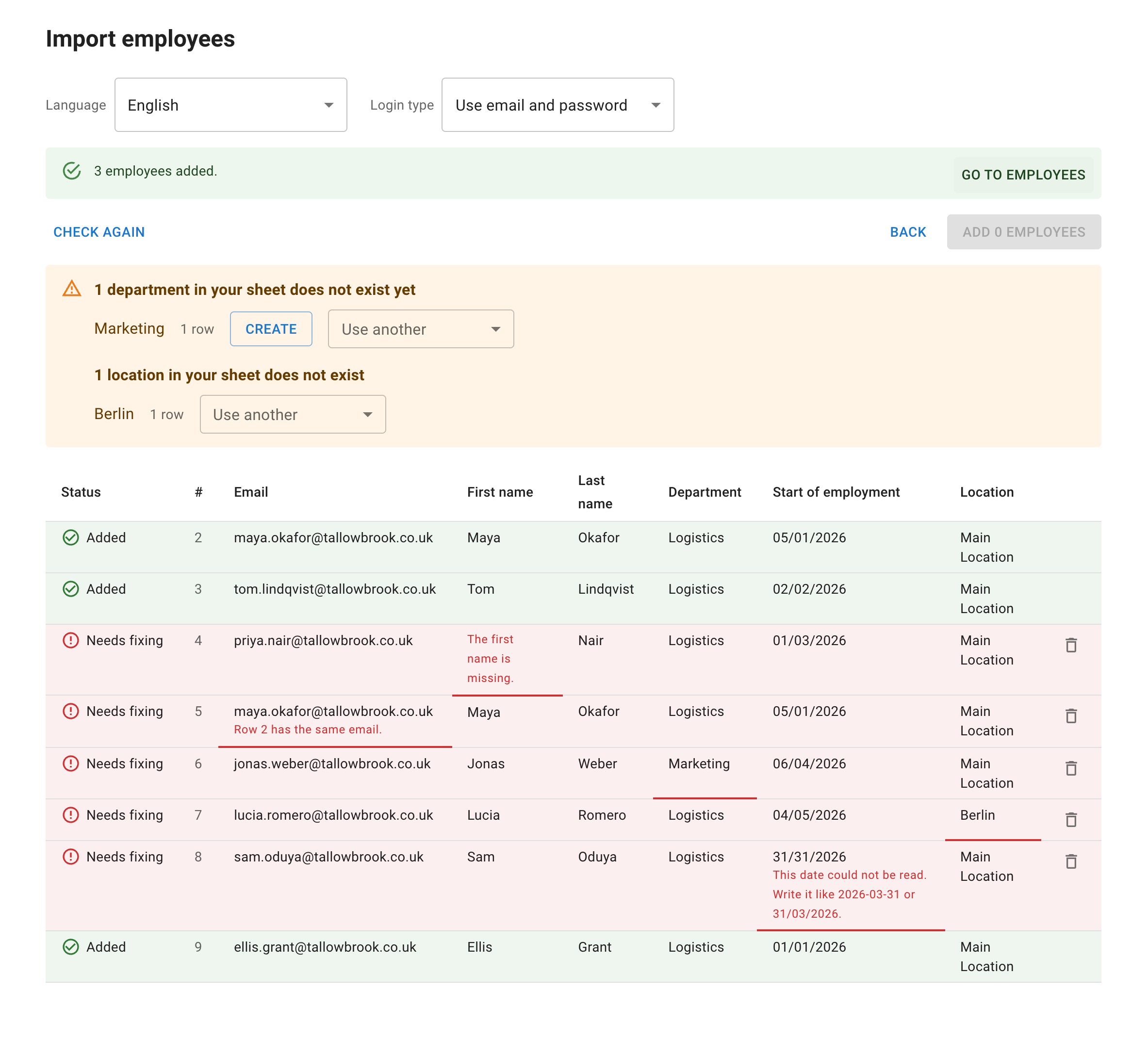
Task: Click trash icon for row 5 duplicate email
Action: coord(1070,716)
